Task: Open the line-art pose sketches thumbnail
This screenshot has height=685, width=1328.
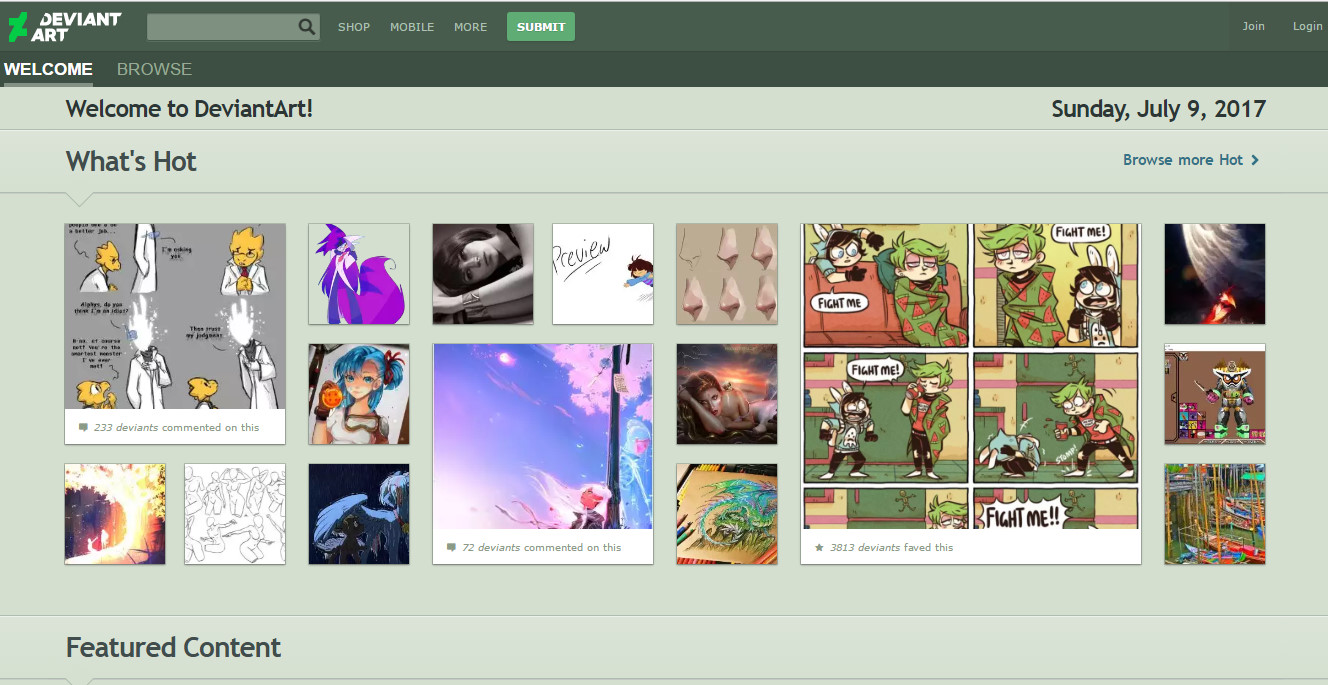Action: coord(235,514)
